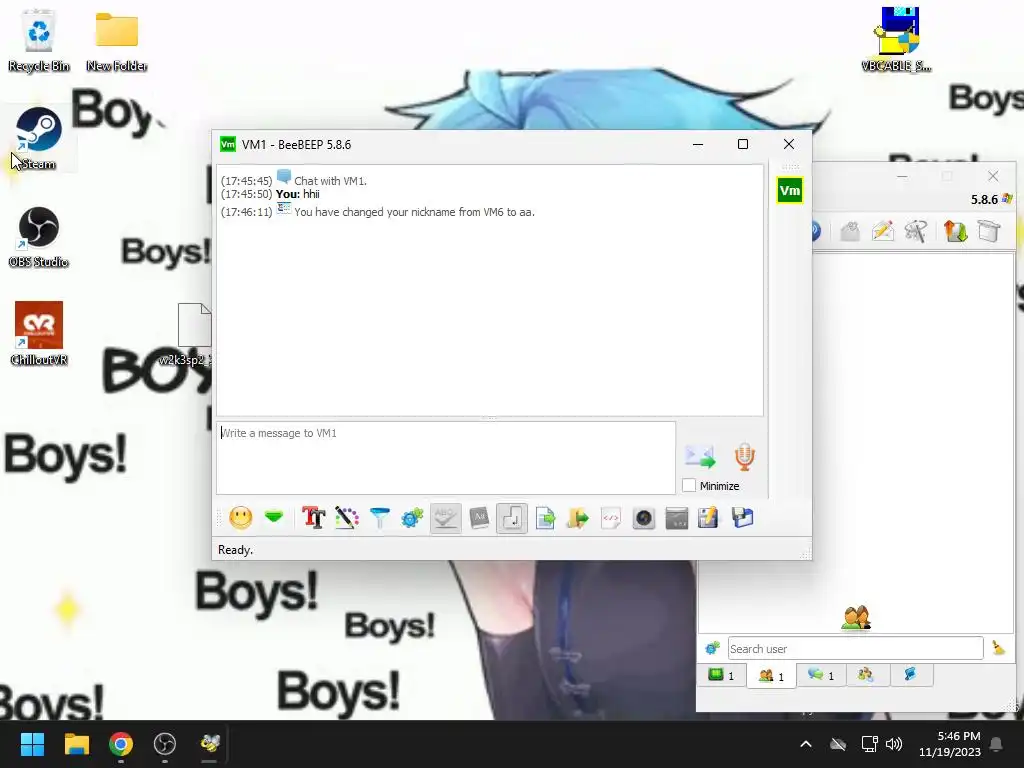Open Google Chrome from taskbar
Viewport: 1024px width, 768px height.
click(121, 744)
